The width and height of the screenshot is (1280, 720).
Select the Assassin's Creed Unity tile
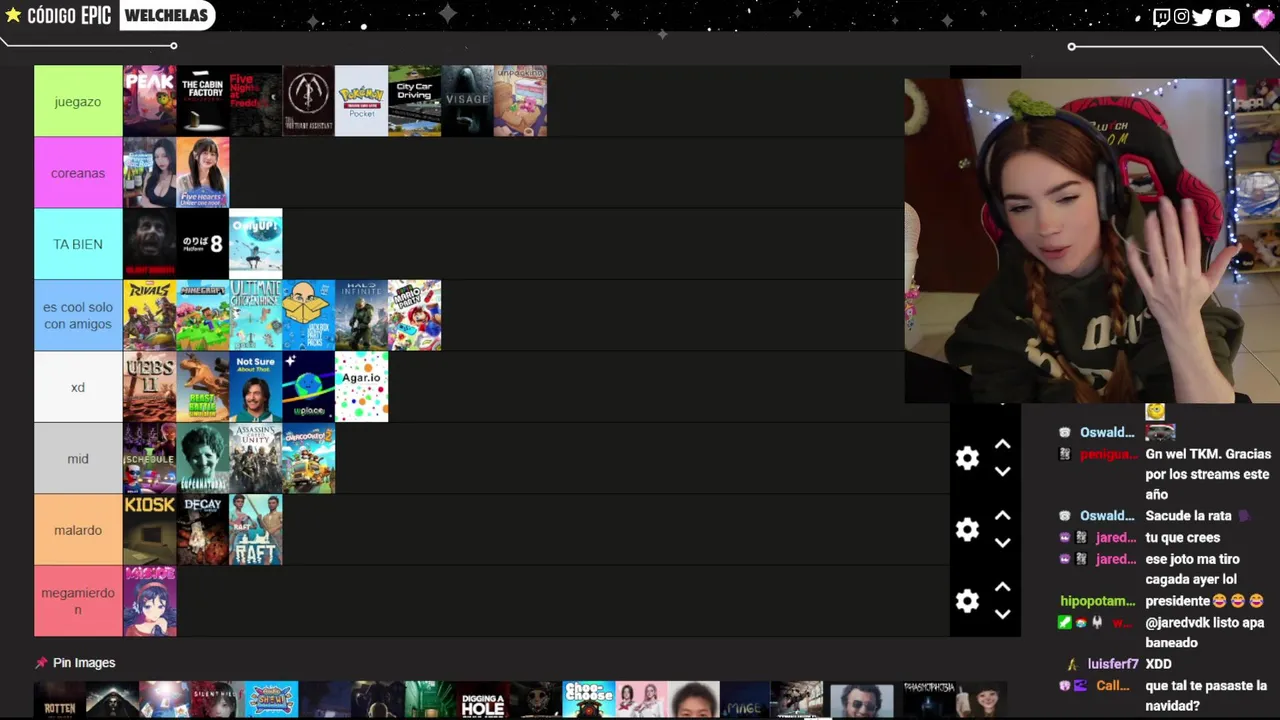point(256,459)
